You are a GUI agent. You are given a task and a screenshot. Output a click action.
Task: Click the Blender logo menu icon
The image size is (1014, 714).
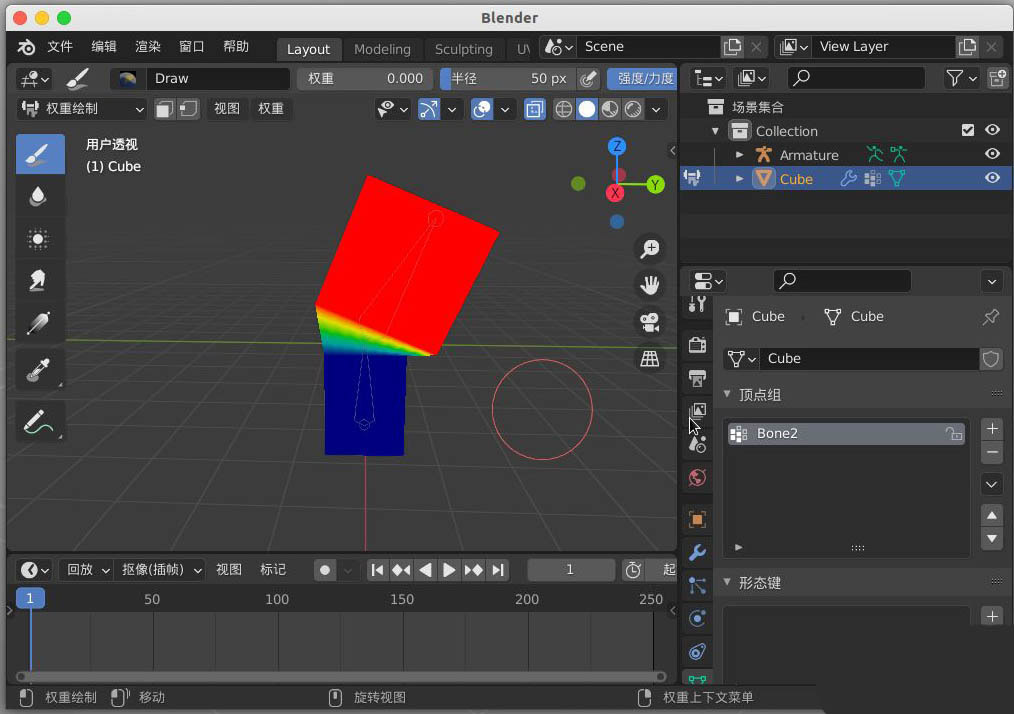click(27, 47)
